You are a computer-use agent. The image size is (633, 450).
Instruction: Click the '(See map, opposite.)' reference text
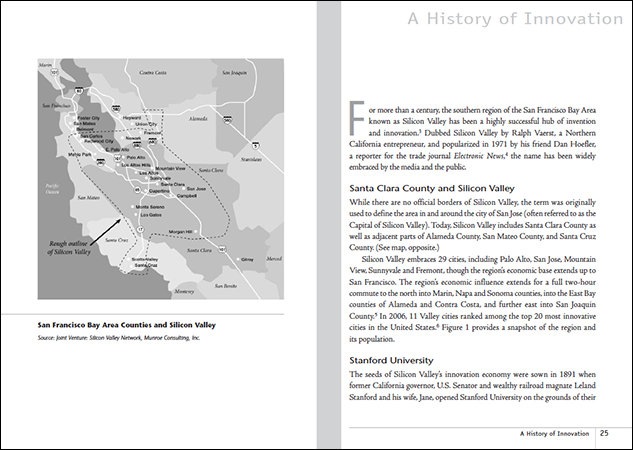[x=407, y=247]
